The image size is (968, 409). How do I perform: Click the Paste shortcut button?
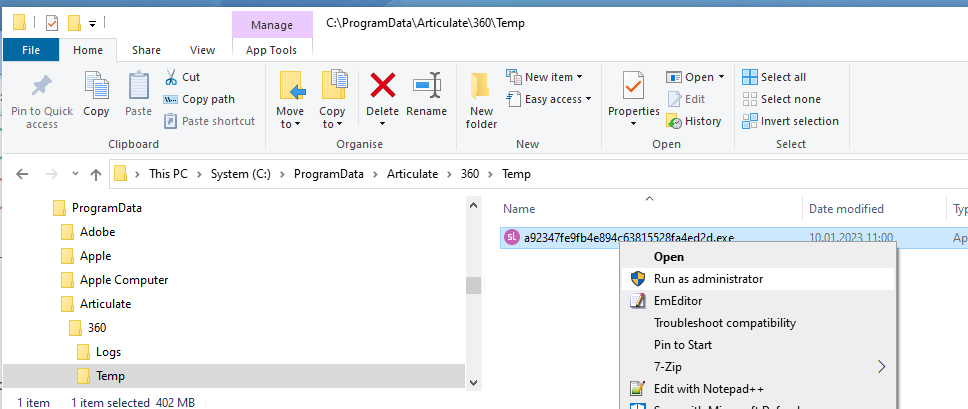tap(209, 122)
